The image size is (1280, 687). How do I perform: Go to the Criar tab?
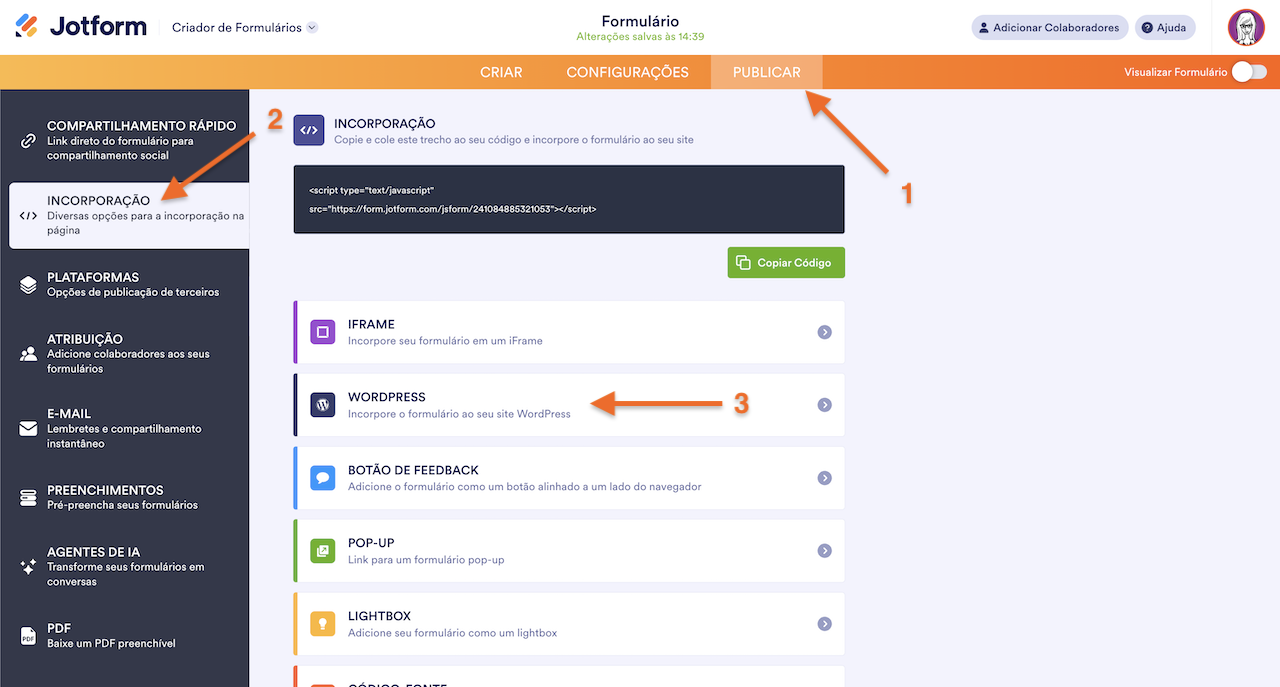click(501, 72)
